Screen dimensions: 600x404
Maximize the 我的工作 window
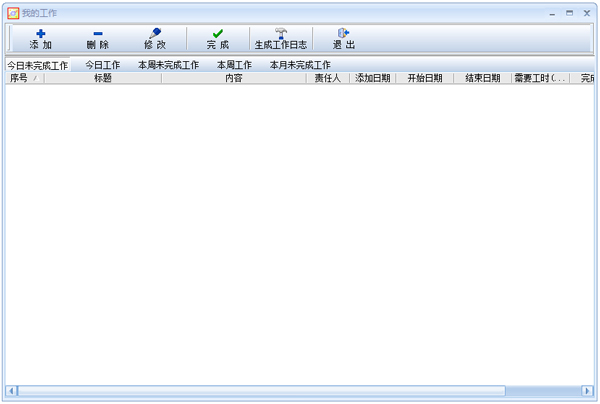[570, 13]
